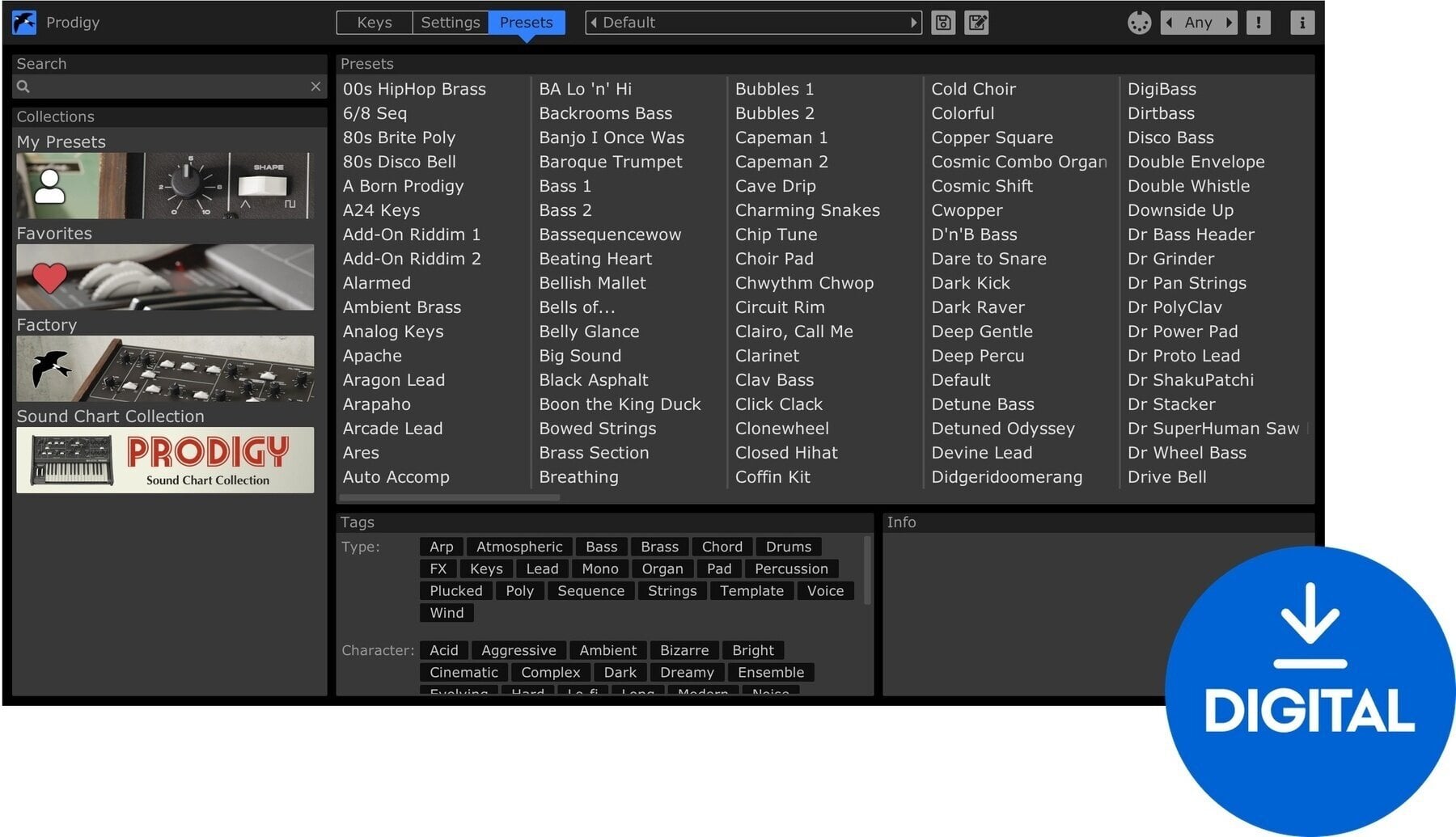Open the Favorites collection thumbnail
The width and height of the screenshot is (1456, 837).
[x=165, y=277]
